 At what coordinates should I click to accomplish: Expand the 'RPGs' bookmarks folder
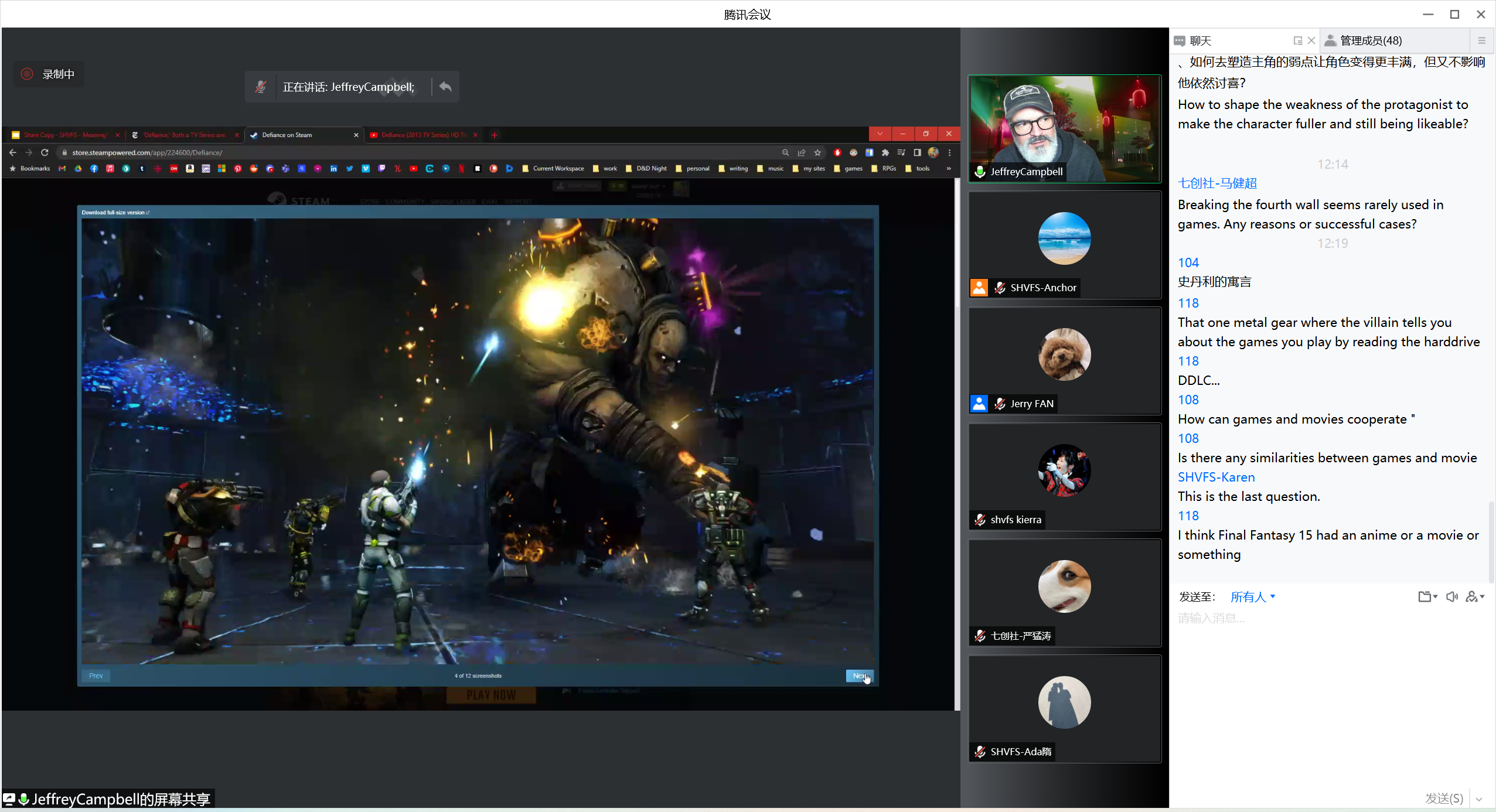[x=883, y=168]
